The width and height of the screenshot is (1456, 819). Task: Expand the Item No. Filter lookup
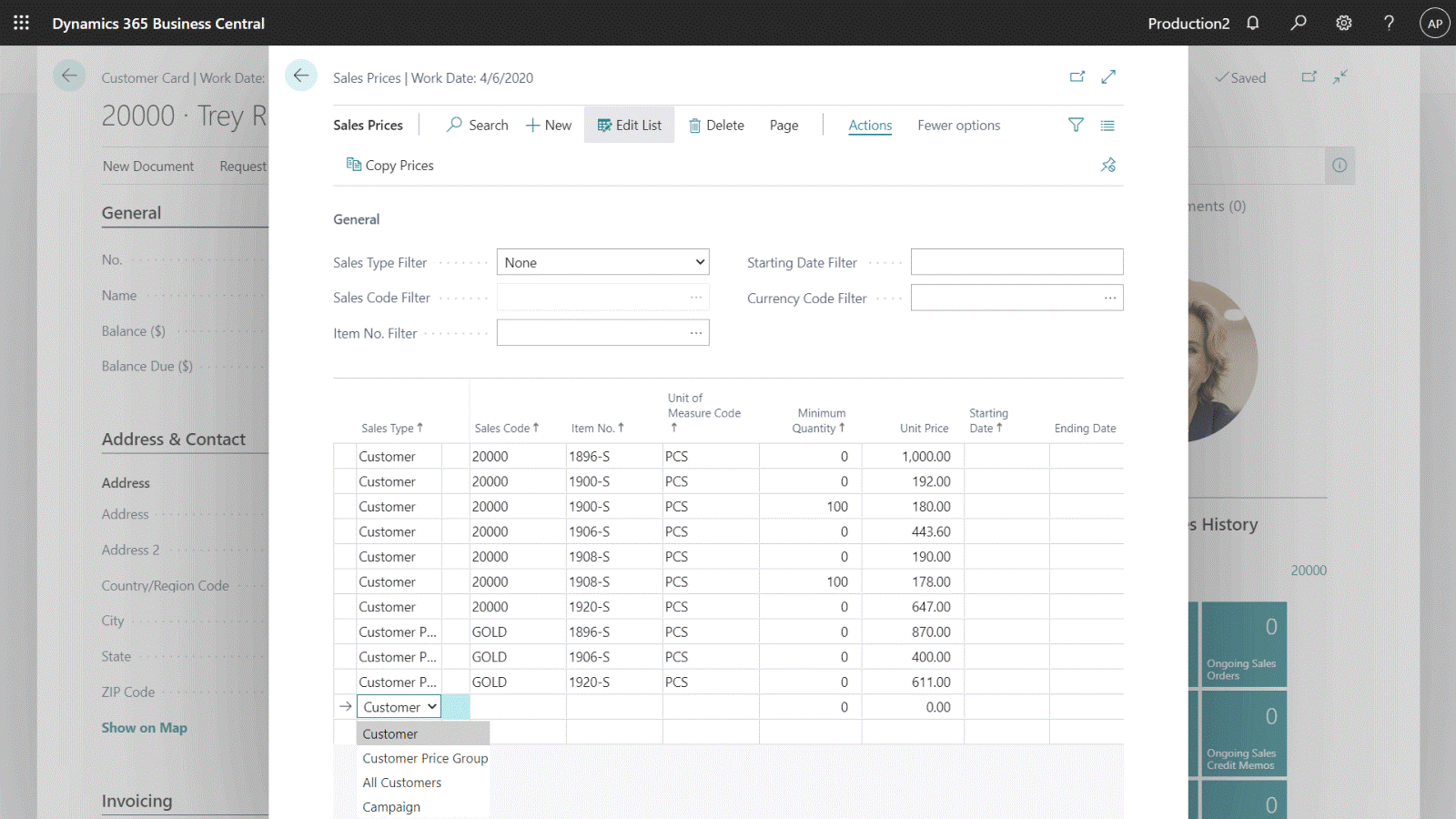(x=696, y=333)
